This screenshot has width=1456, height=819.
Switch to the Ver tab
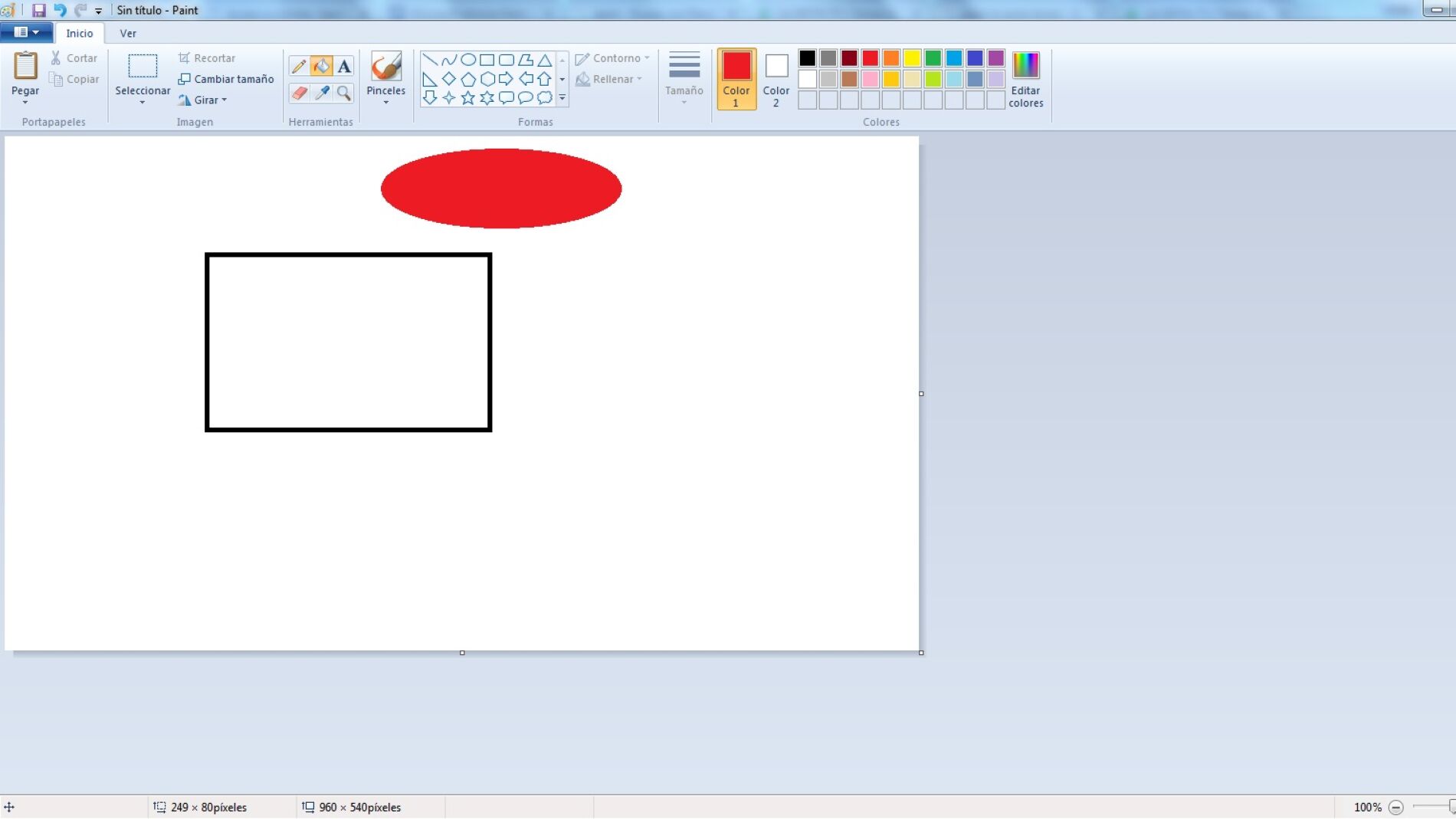tap(128, 33)
